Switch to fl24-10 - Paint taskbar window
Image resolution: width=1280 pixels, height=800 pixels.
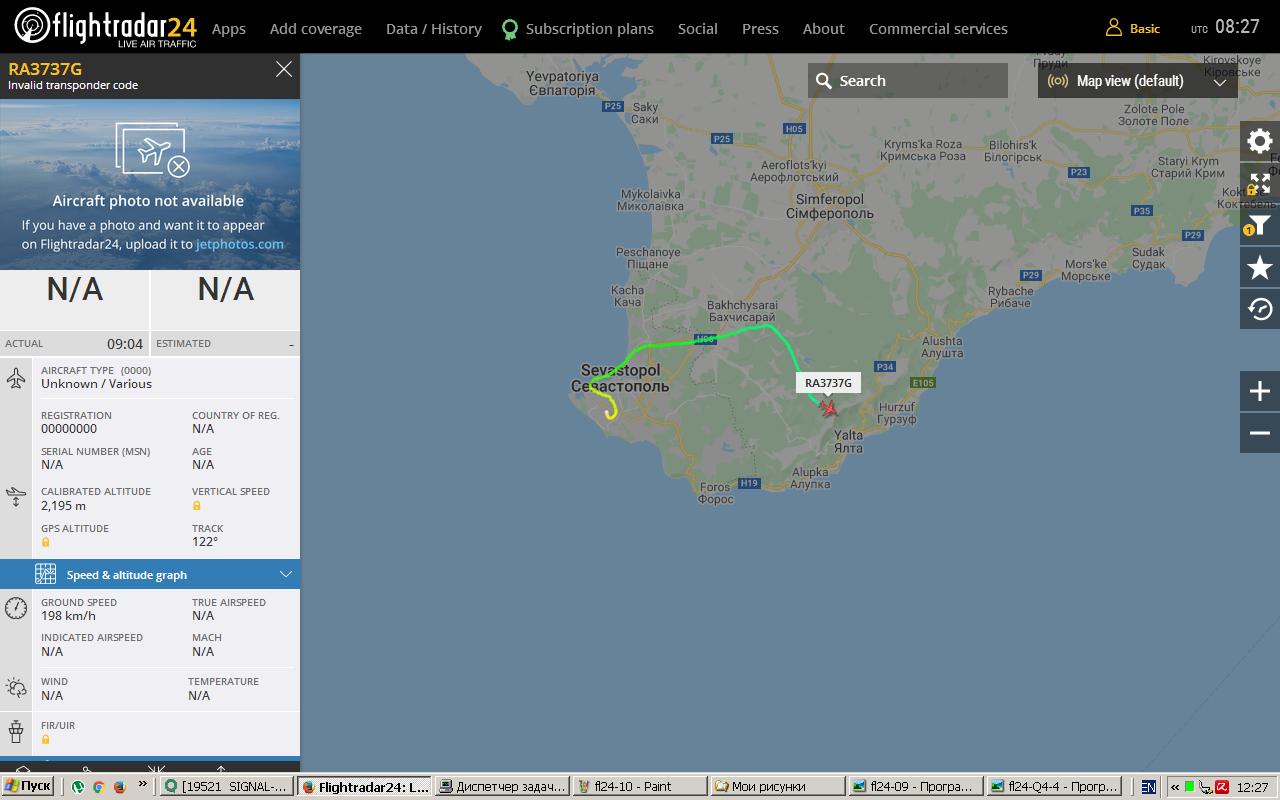coord(639,787)
